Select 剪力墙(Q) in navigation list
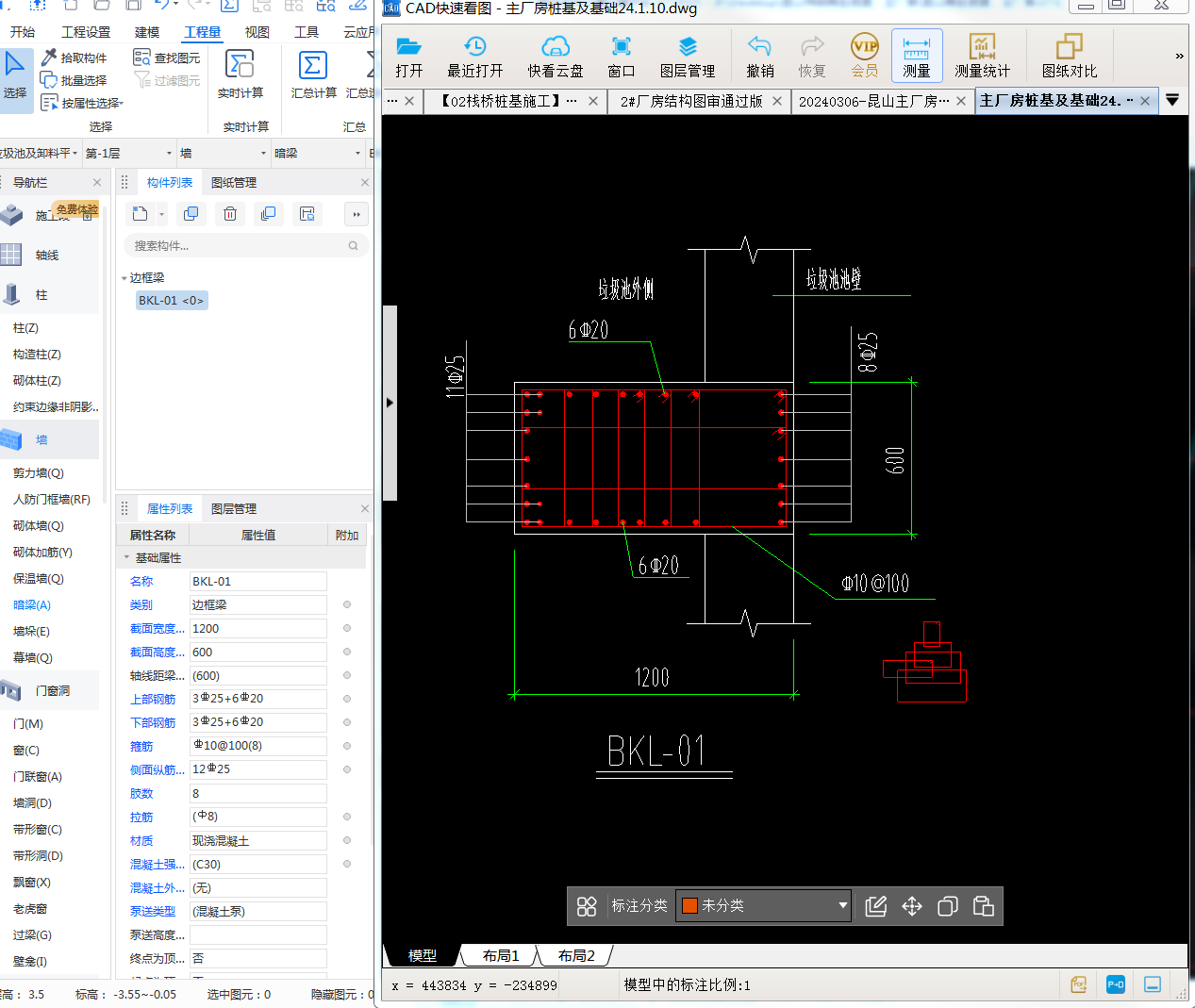1195x1008 pixels. coord(39,473)
